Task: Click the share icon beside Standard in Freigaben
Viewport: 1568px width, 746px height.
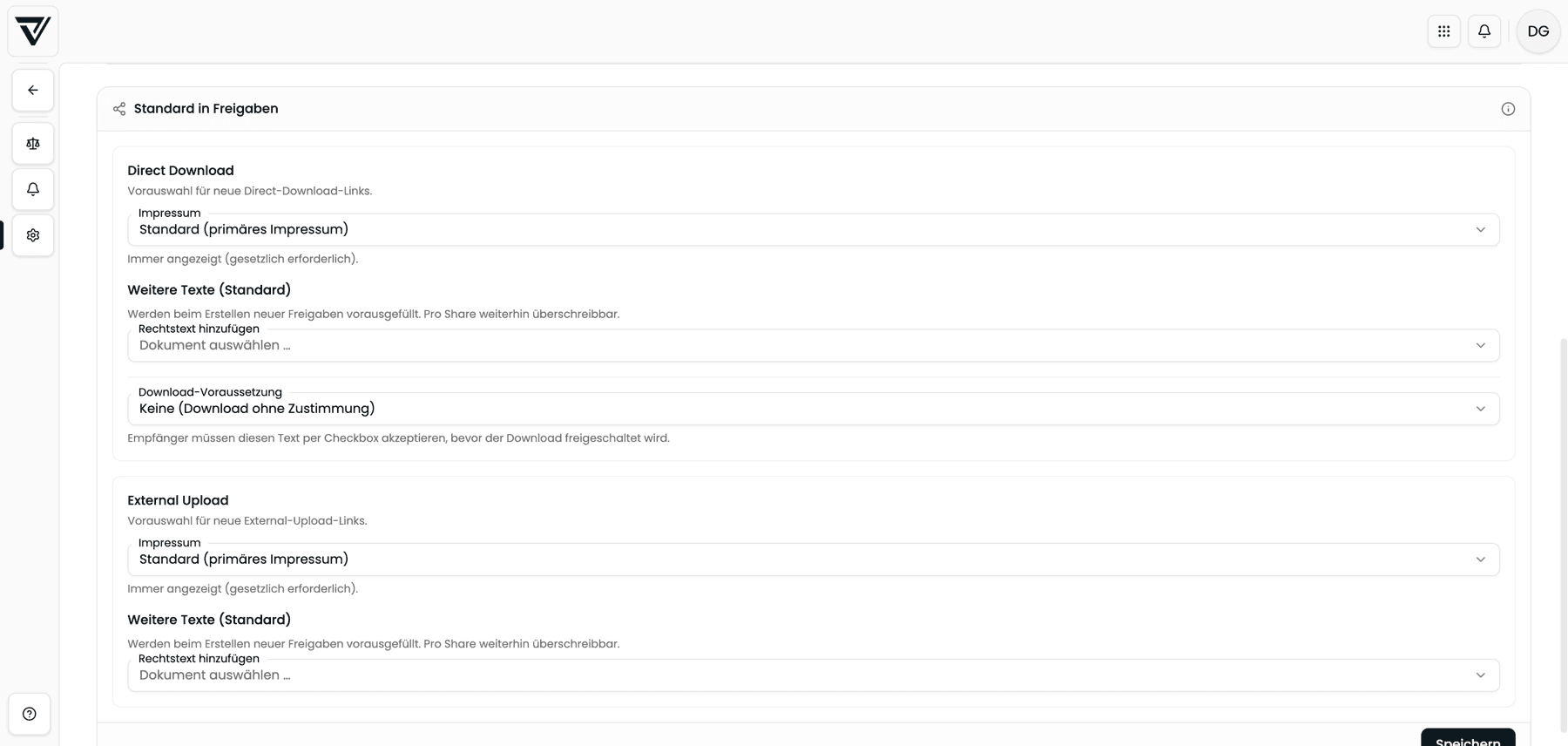Action: [x=119, y=109]
